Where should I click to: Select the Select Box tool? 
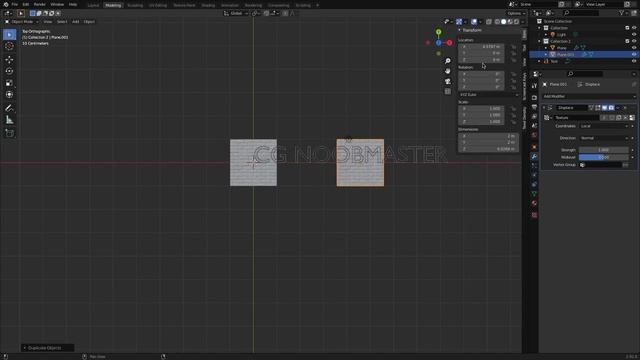[9, 35]
